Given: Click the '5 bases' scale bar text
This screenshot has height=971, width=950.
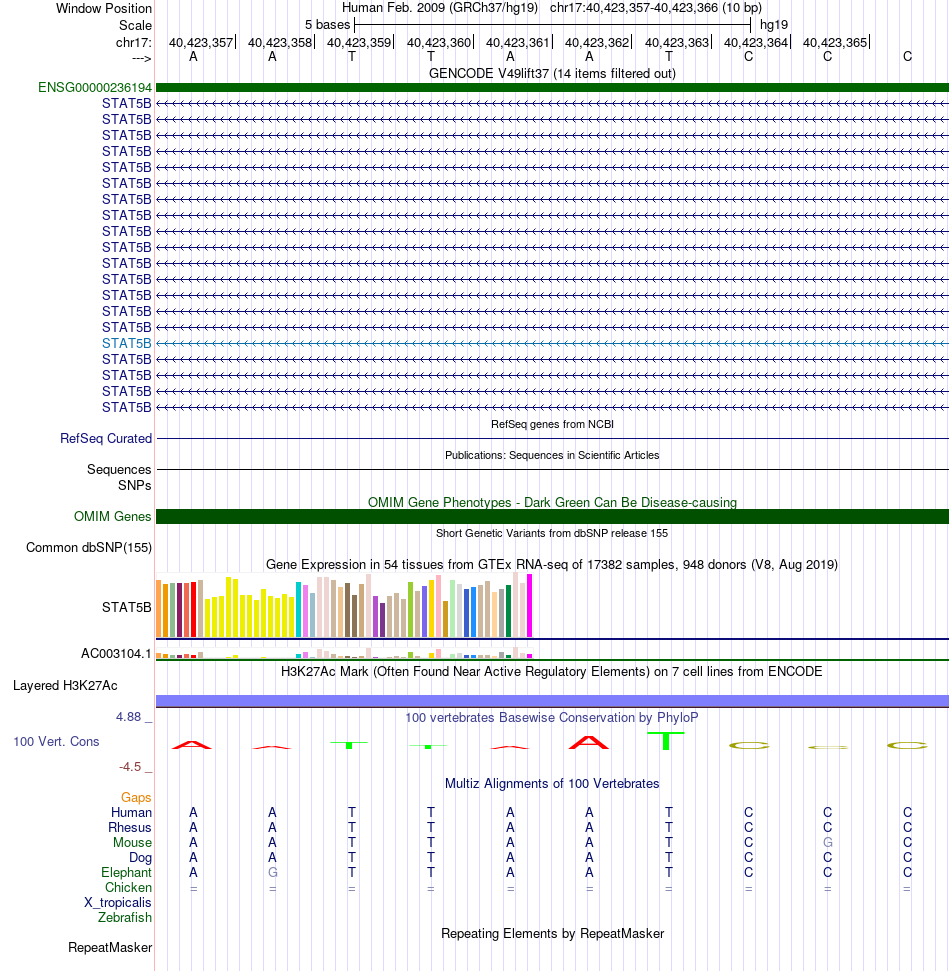Looking at the screenshot, I should (328, 25).
